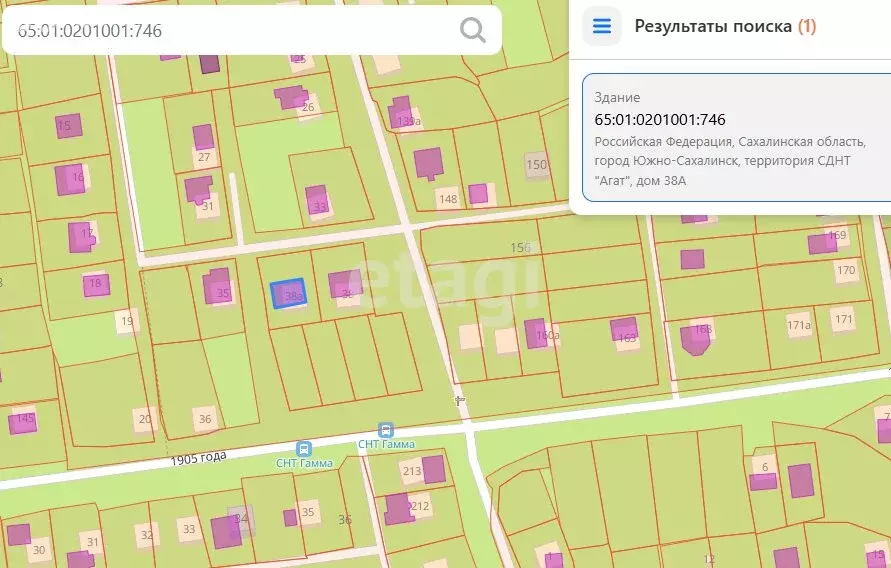This screenshot has width=891, height=568.
Task: Click the parcel labeled 171a
Action: [799, 325]
